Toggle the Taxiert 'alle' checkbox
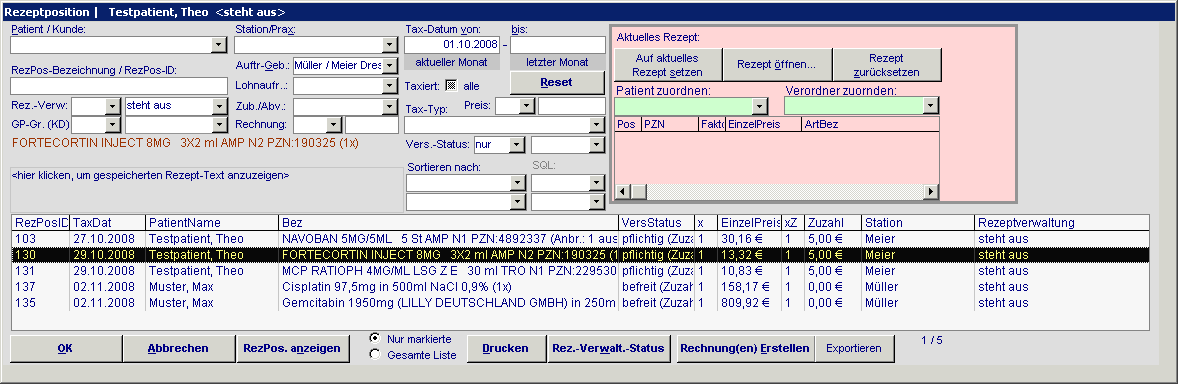This screenshot has width=1178, height=384. [x=451, y=86]
